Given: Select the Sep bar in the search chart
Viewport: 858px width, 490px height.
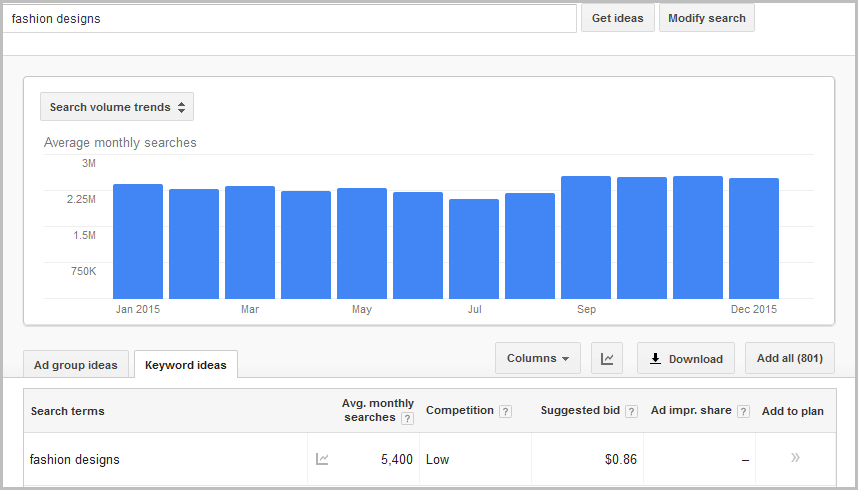Looking at the screenshot, I should pyautogui.click(x=586, y=237).
